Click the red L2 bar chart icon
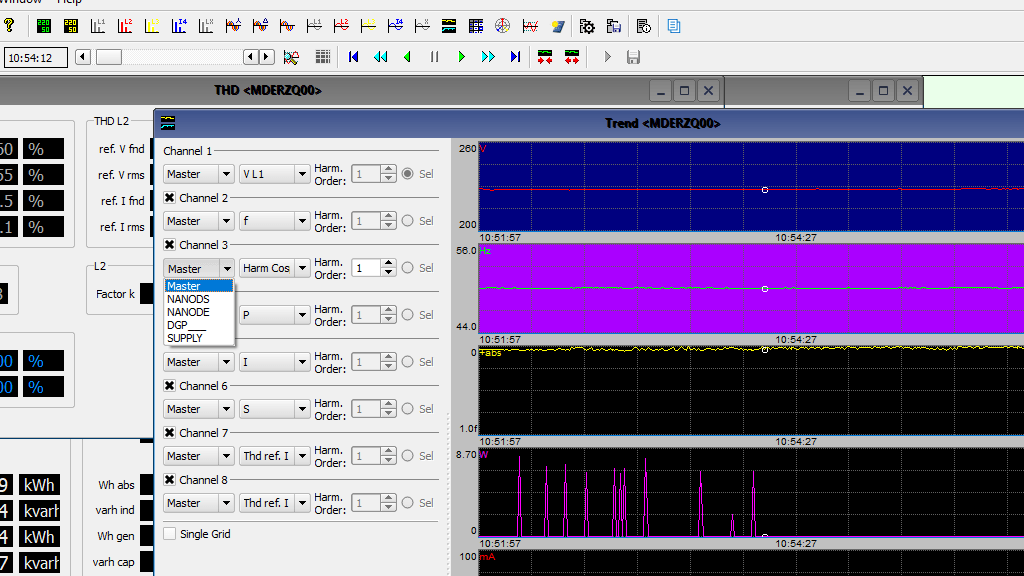1024x576 pixels. pyautogui.click(x=125, y=26)
